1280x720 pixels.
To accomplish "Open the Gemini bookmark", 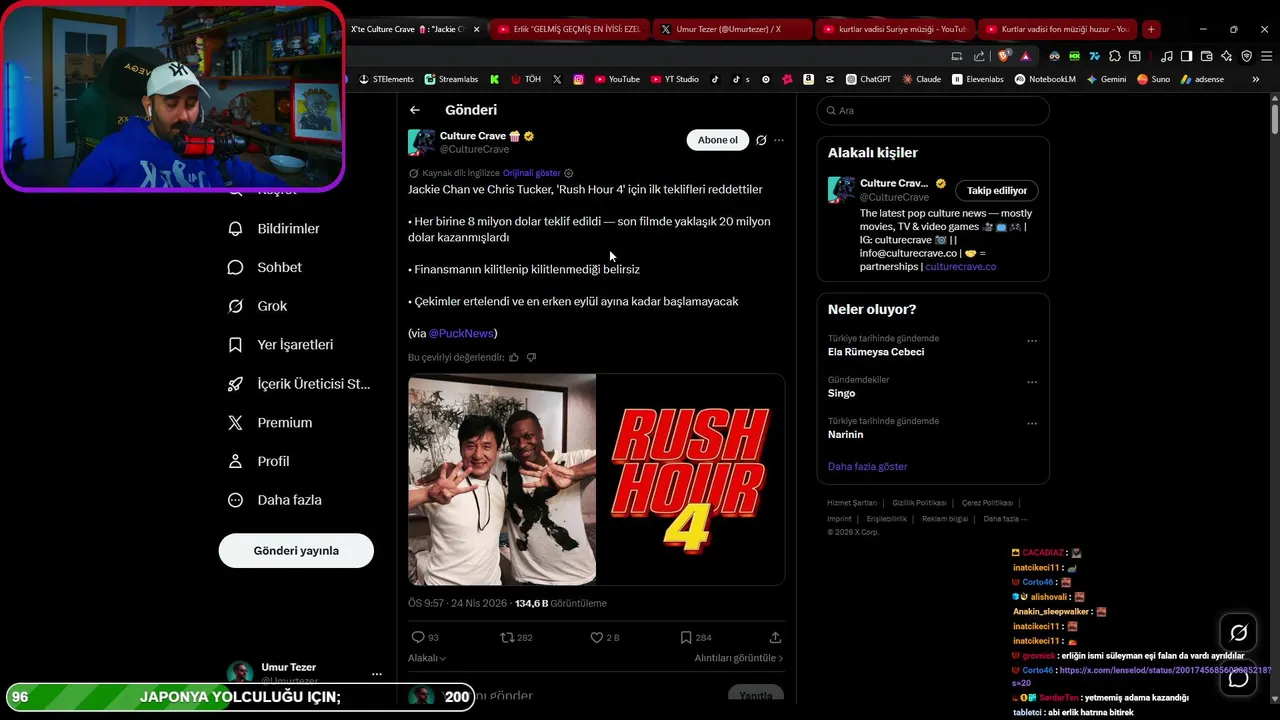I will click(x=1106, y=79).
